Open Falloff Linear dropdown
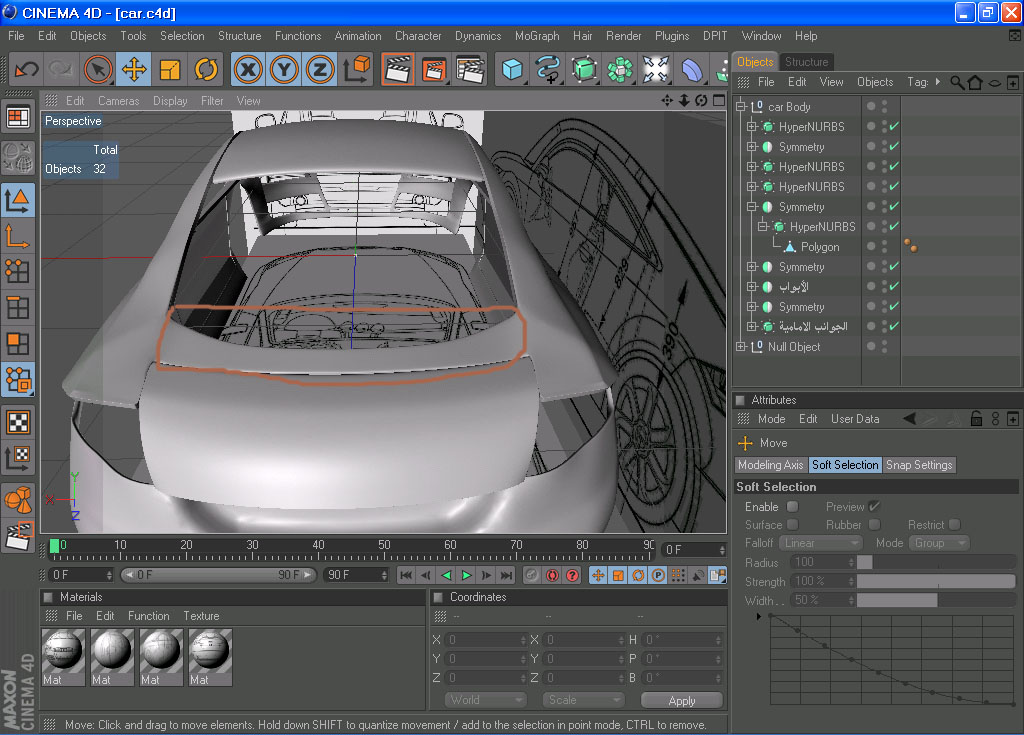This screenshot has width=1024, height=735. click(820, 543)
